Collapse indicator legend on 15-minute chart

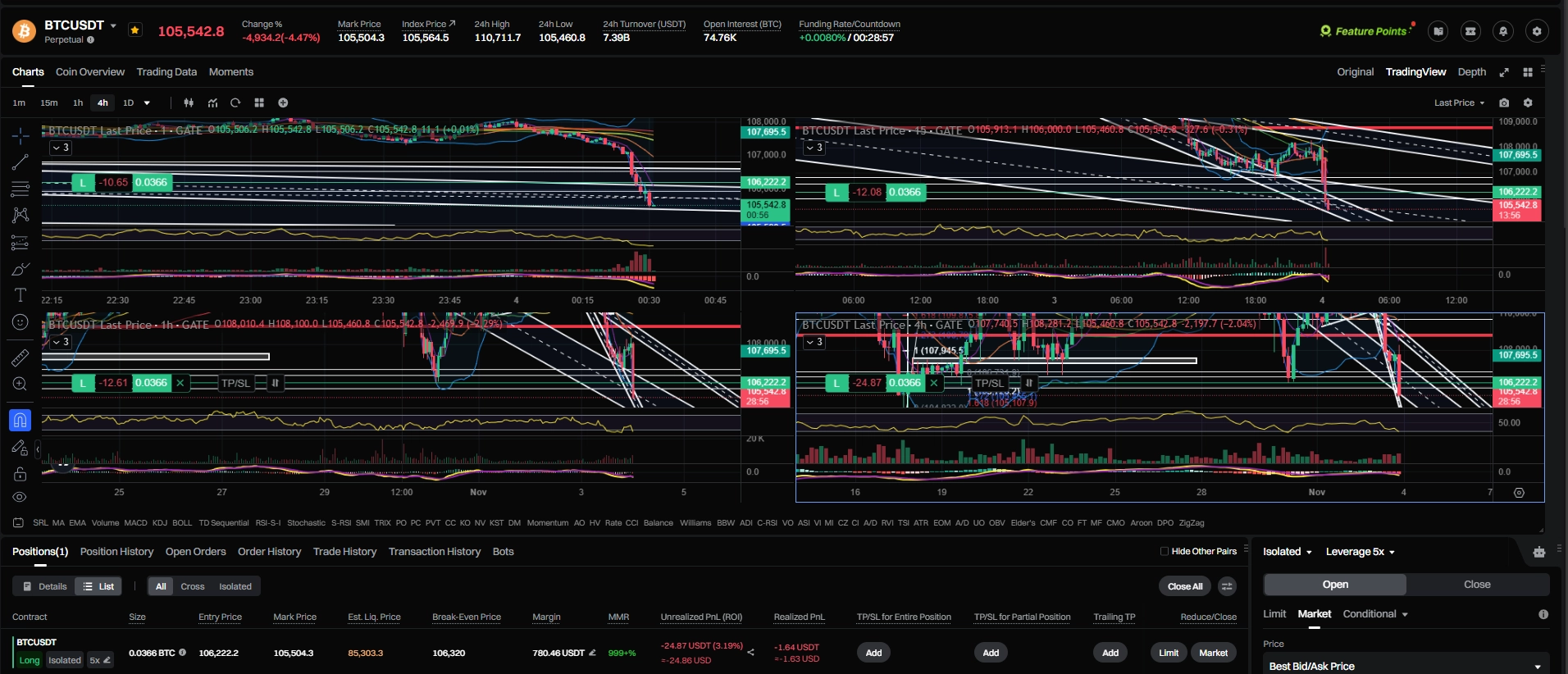[814, 148]
